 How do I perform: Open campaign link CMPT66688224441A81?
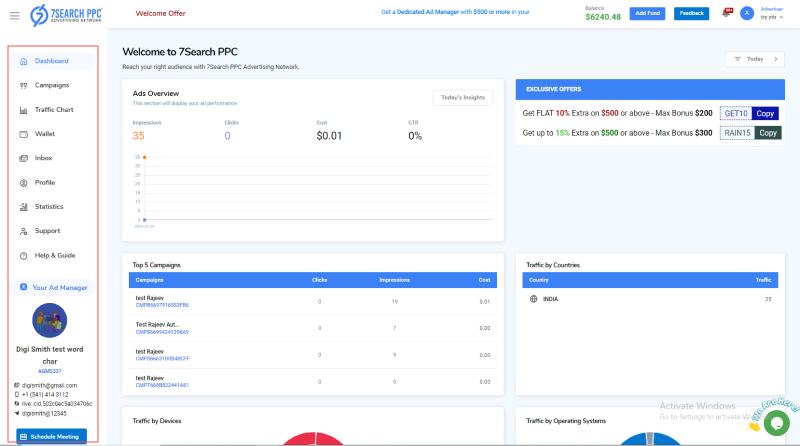tap(162, 385)
